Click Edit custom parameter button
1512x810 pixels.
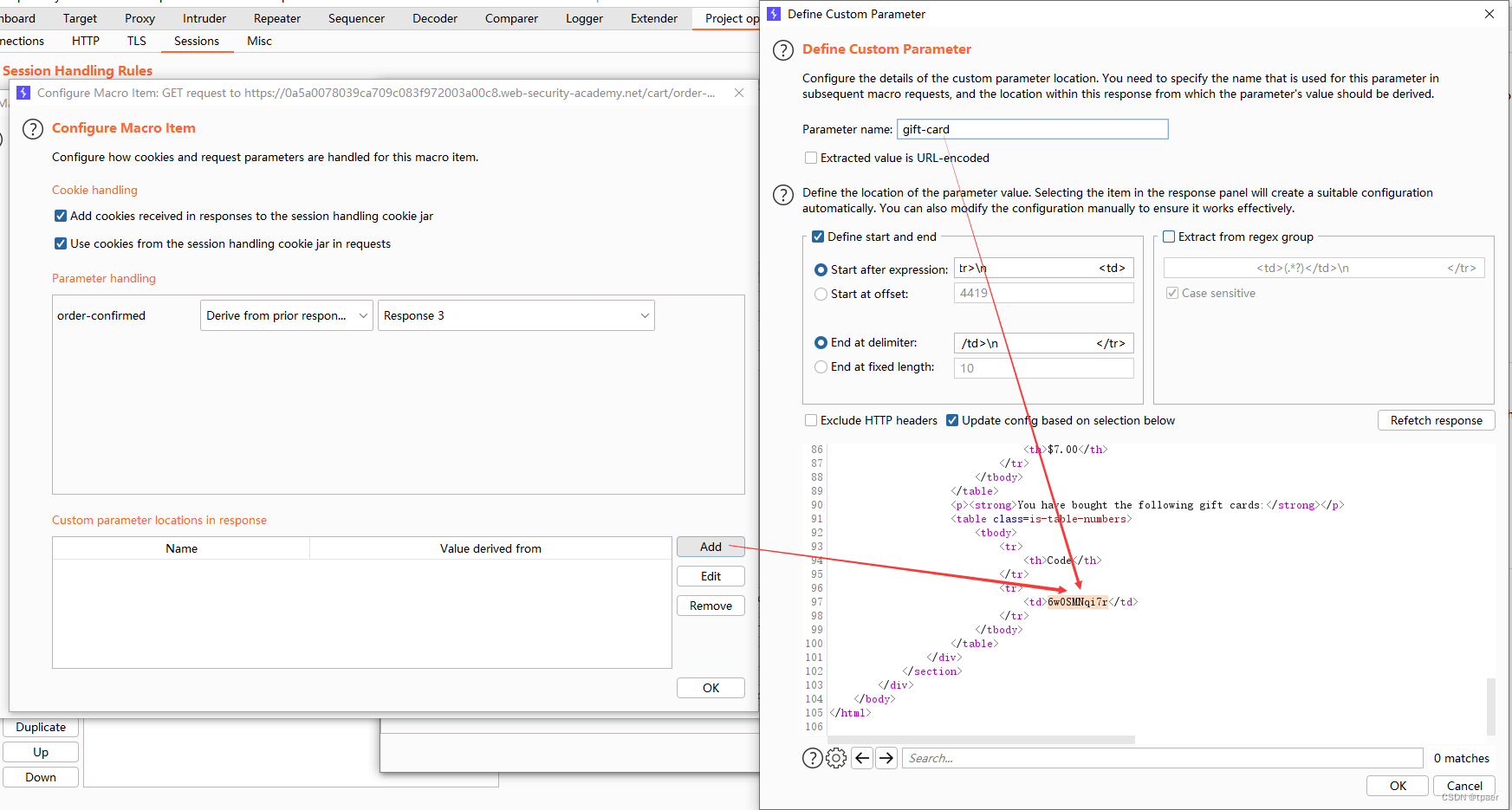pyautogui.click(x=711, y=576)
